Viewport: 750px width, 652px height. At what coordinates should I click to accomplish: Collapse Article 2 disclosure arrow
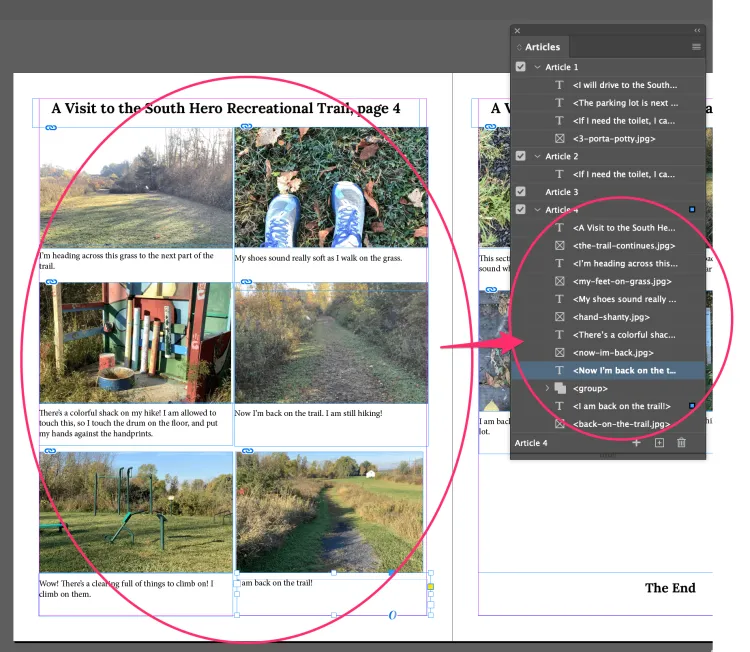pos(537,156)
